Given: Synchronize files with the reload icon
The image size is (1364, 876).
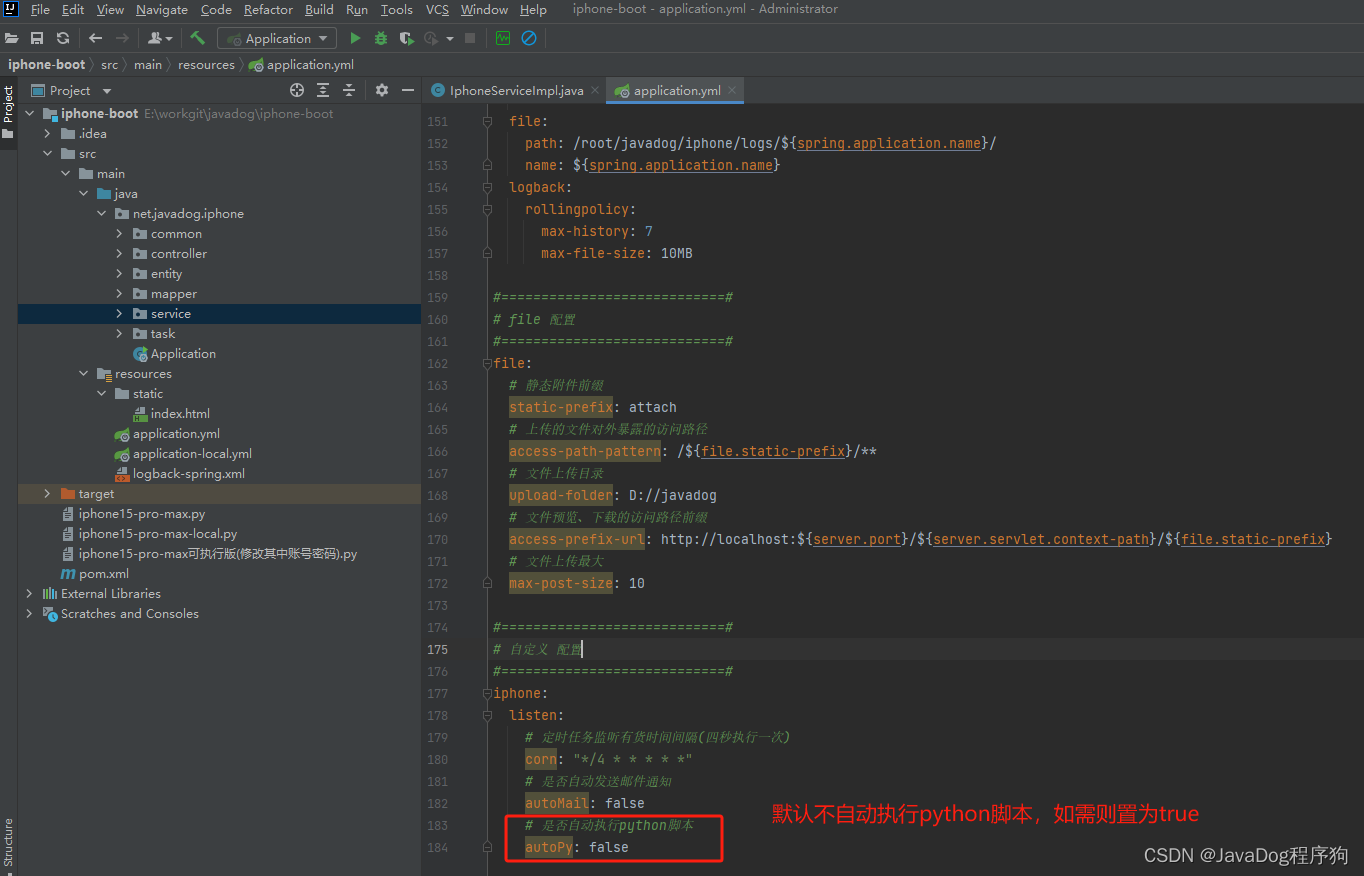Looking at the screenshot, I should (63, 38).
